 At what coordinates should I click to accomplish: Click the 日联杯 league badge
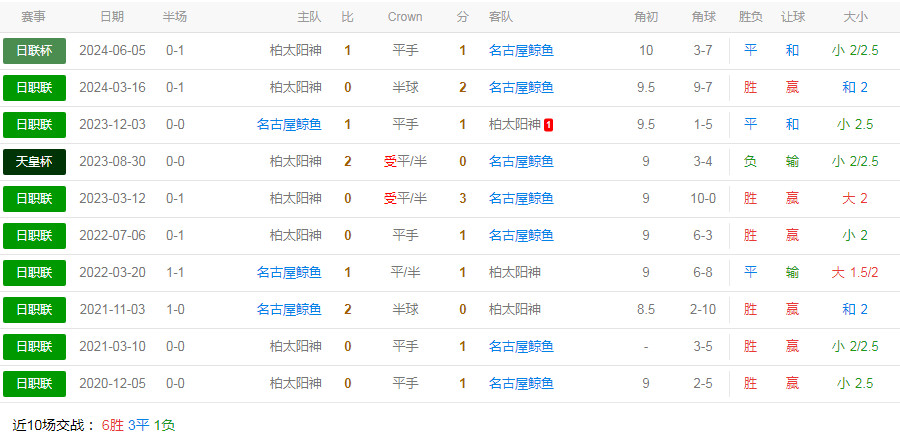(34, 51)
